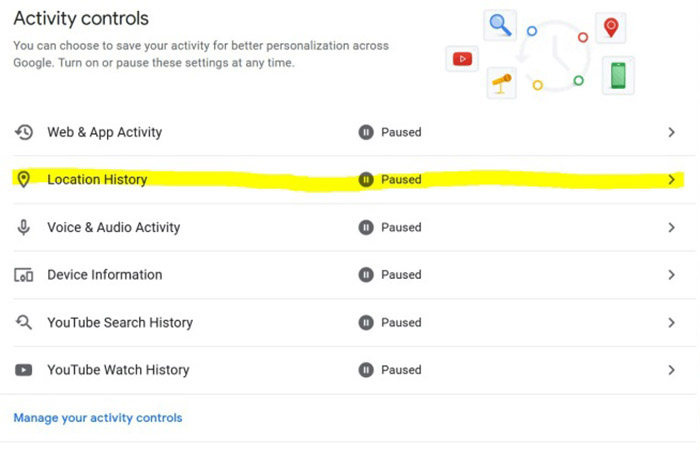The height and width of the screenshot is (450, 700).
Task: Click the Location History pin icon
Action: (x=24, y=180)
